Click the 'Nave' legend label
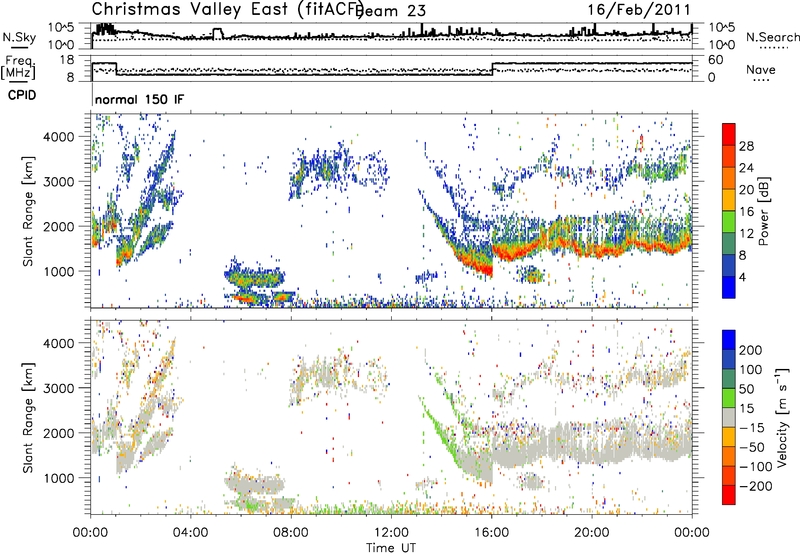800x554 pixels. click(x=761, y=69)
